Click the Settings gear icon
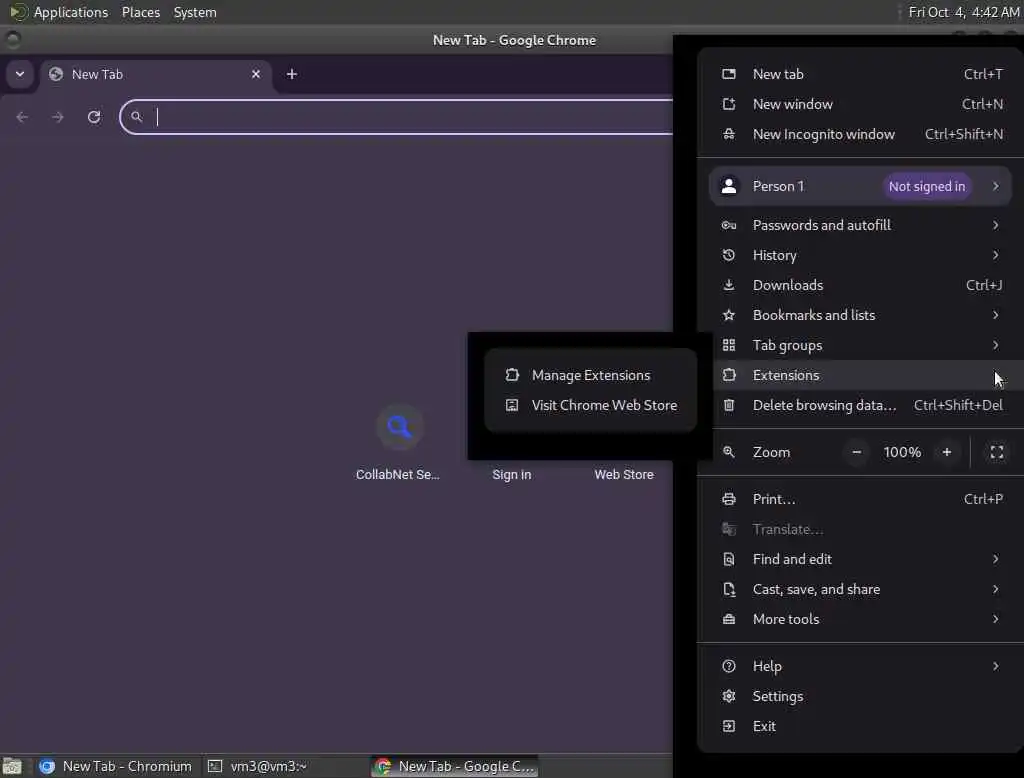The height and width of the screenshot is (778, 1024). pyautogui.click(x=729, y=697)
